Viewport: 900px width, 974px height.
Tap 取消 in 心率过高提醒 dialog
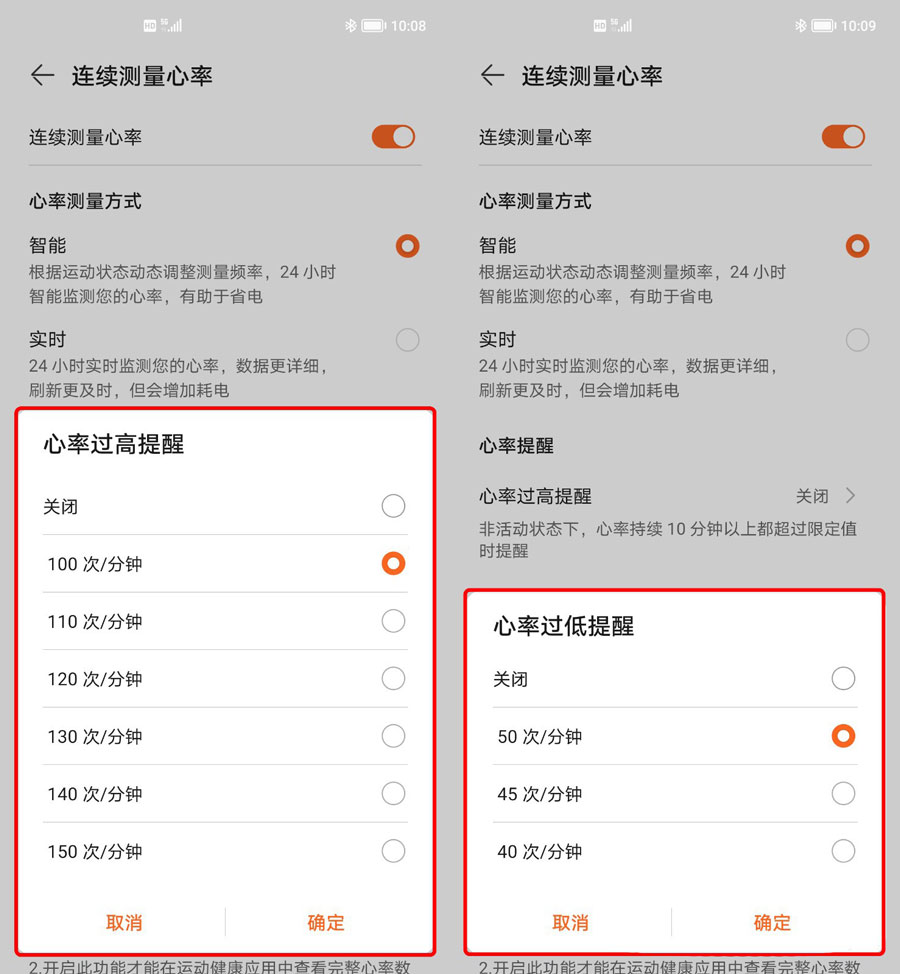coord(124,922)
